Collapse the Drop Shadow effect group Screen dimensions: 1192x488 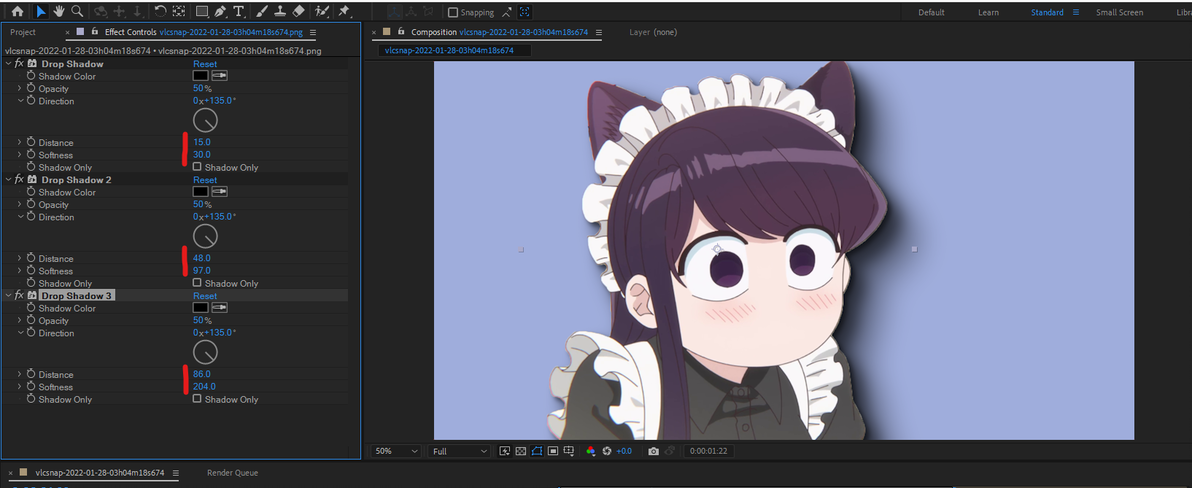[x=8, y=64]
